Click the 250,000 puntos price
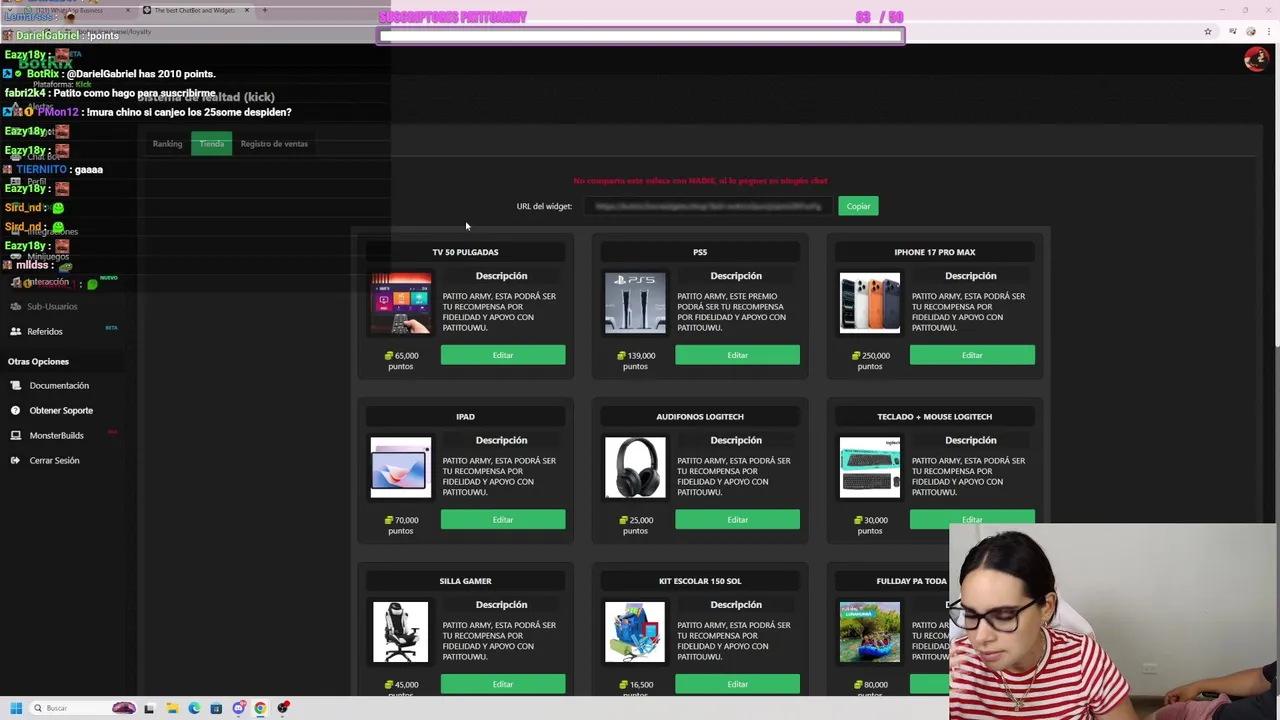Screen dimensions: 1280x720 click(871, 361)
